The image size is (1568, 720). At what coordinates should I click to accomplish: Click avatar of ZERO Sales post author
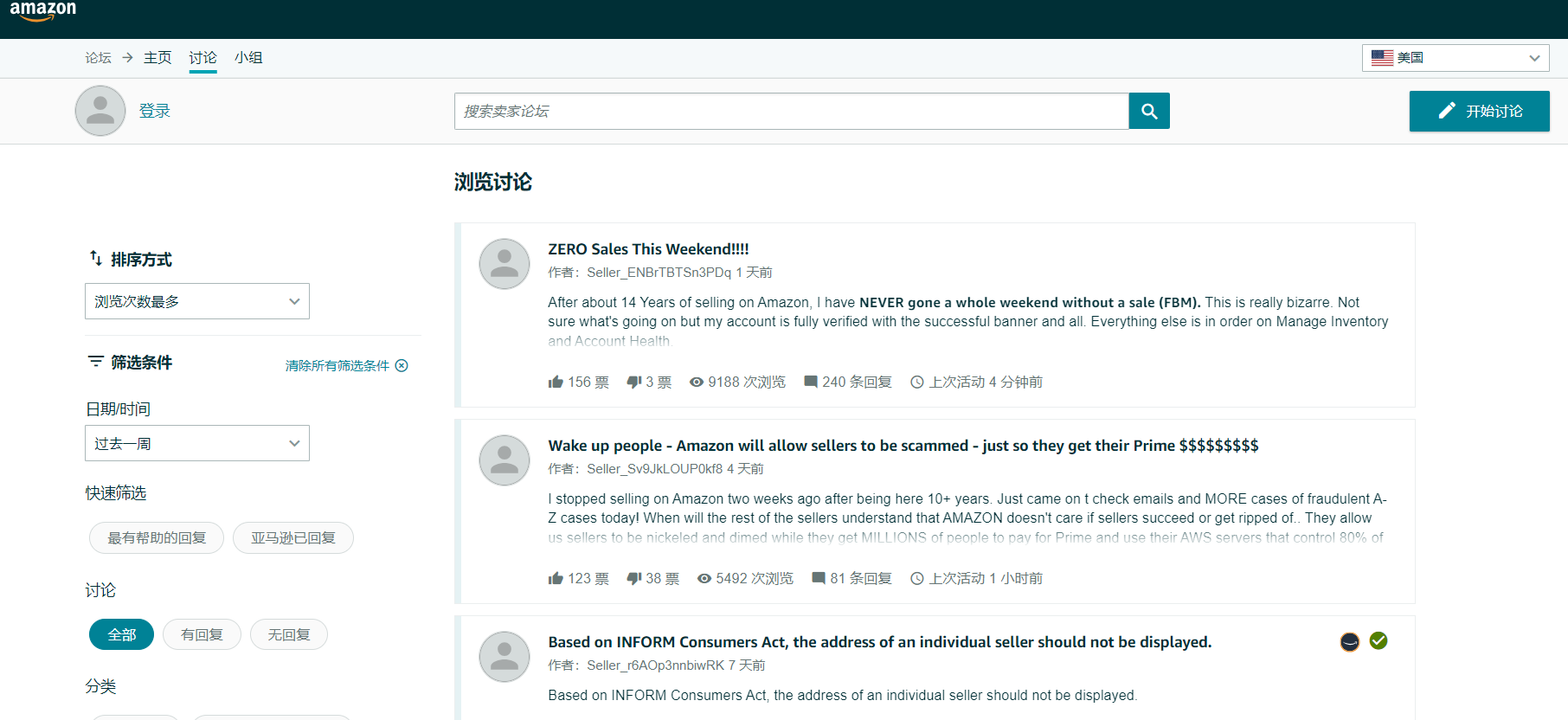504,264
